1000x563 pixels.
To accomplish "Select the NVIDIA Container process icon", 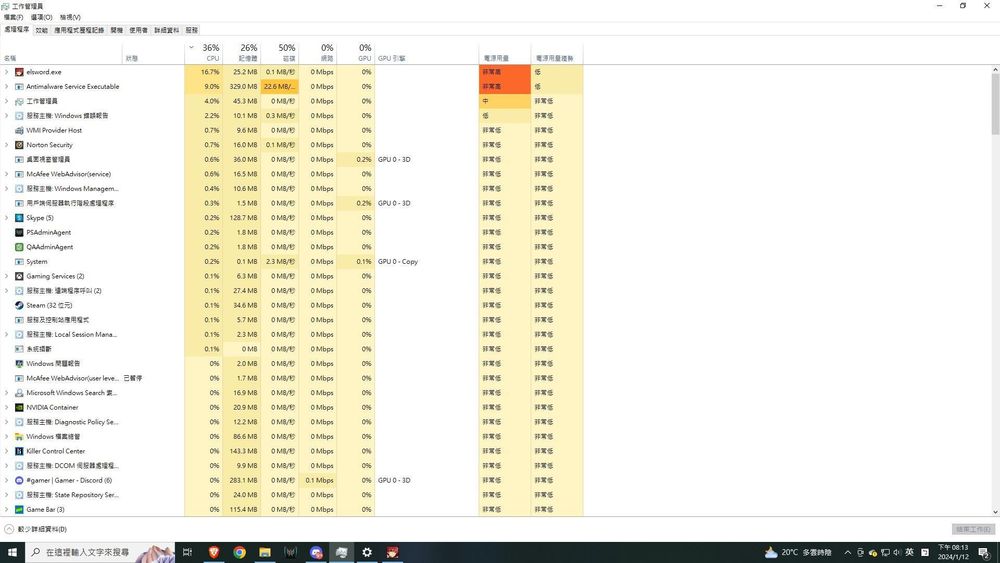I will tap(19, 407).
